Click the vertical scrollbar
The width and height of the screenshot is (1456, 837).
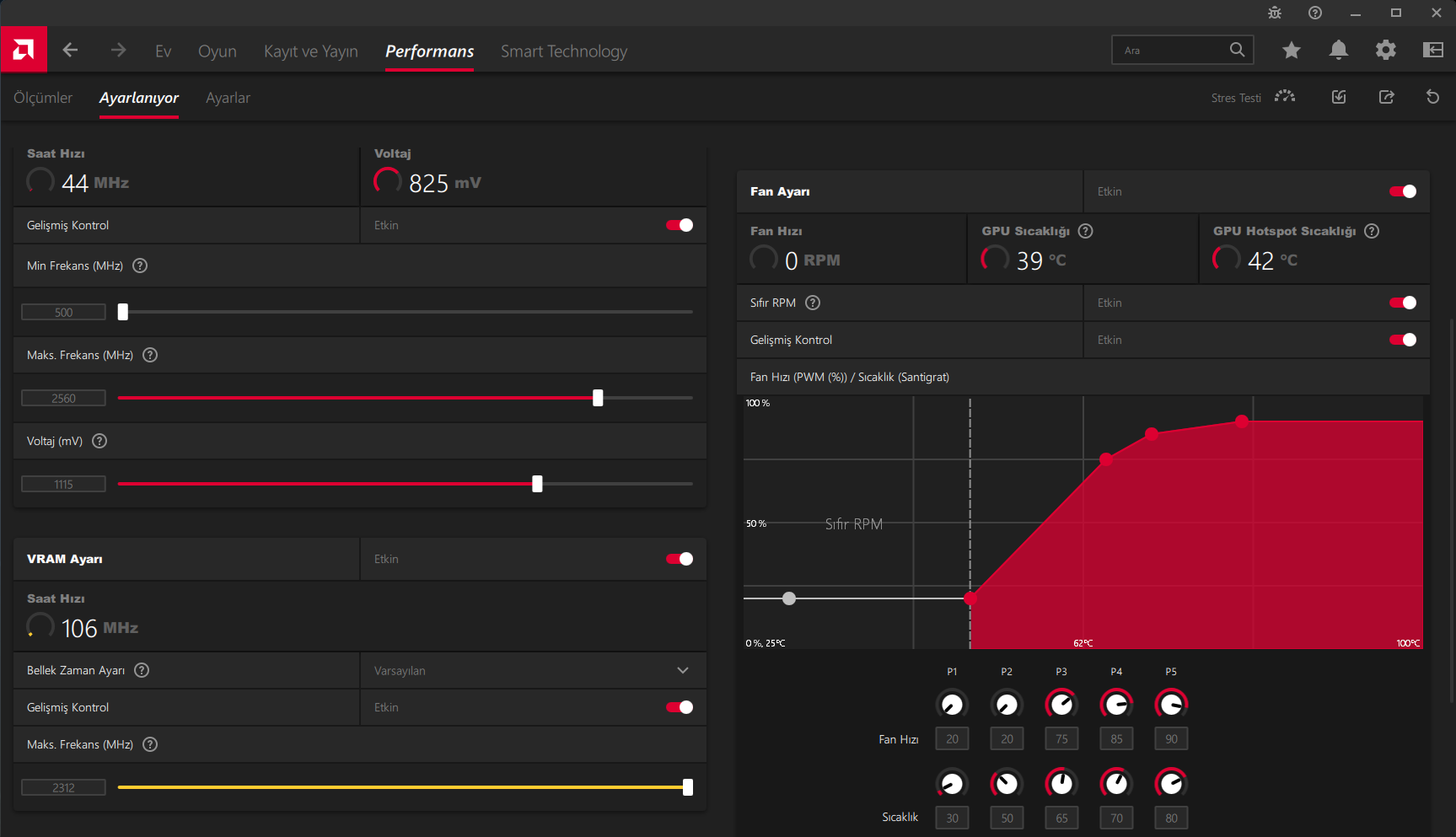1451,511
